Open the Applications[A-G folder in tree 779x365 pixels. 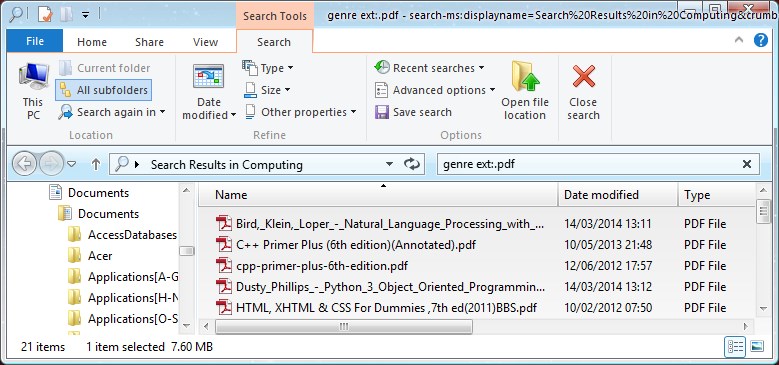(133, 277)
